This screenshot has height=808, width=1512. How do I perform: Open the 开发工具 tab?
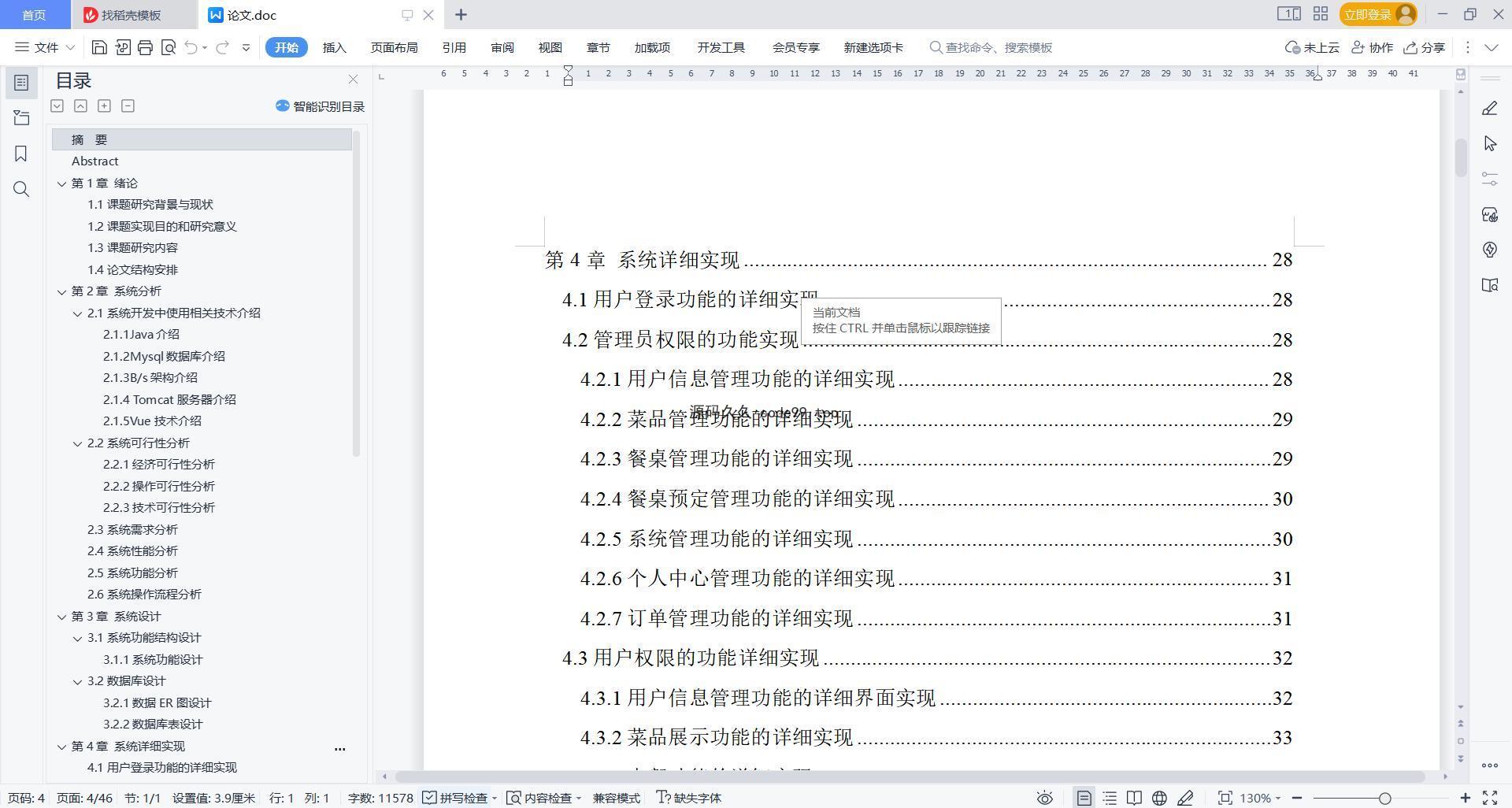(721, 47)
